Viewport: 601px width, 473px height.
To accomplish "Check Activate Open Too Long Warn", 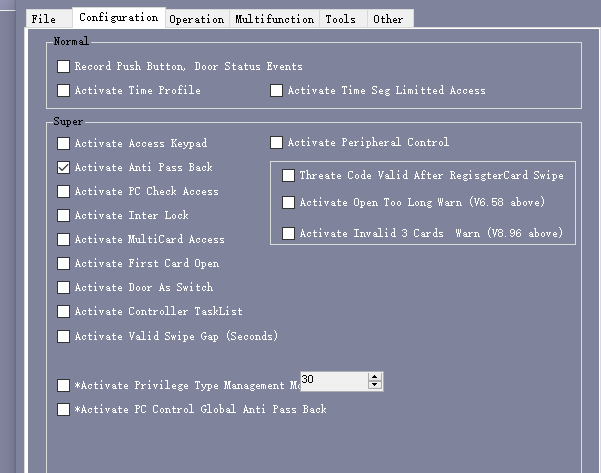I will click(x=288, y=202).
